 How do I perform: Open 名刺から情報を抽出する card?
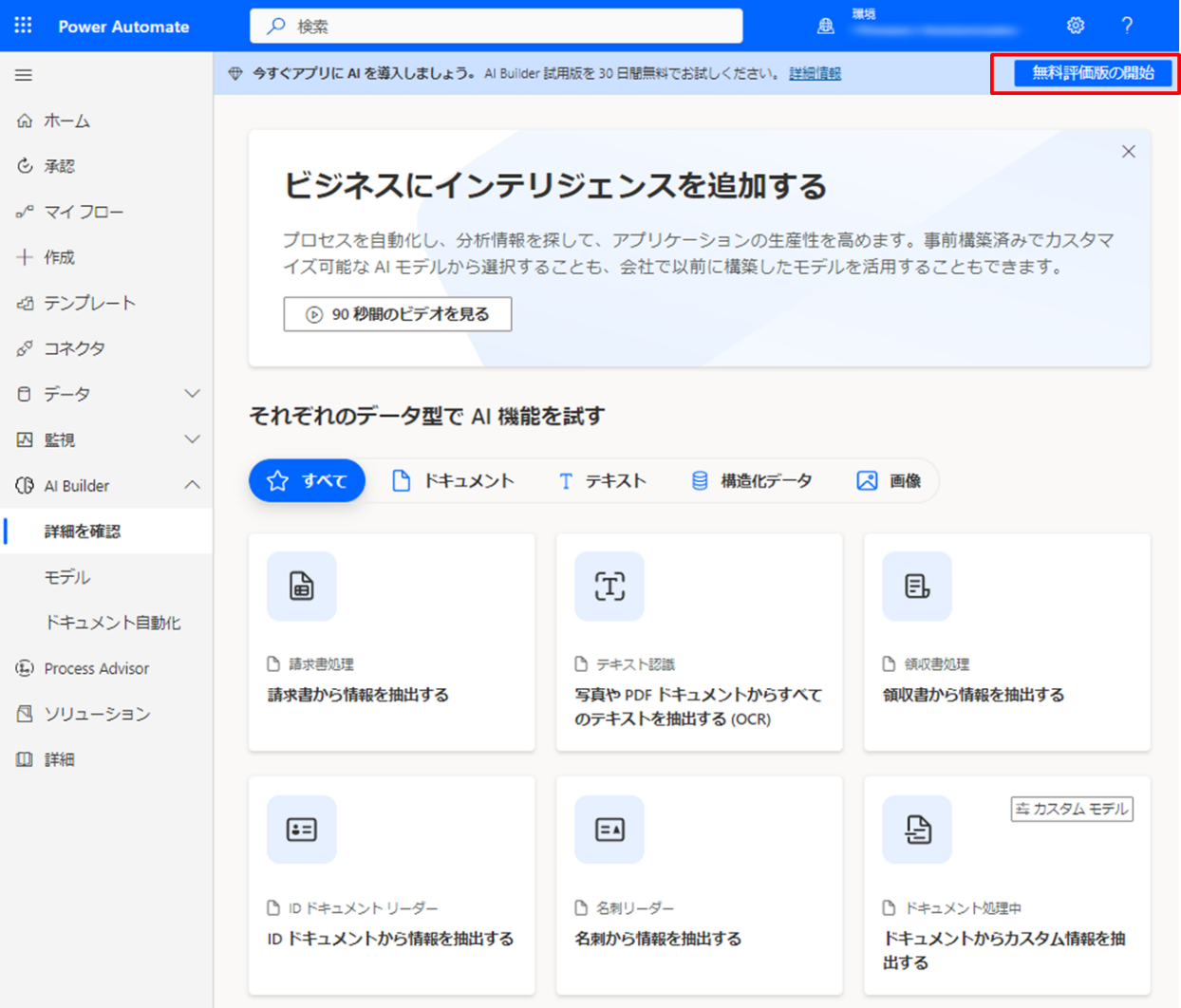point(700,886)
